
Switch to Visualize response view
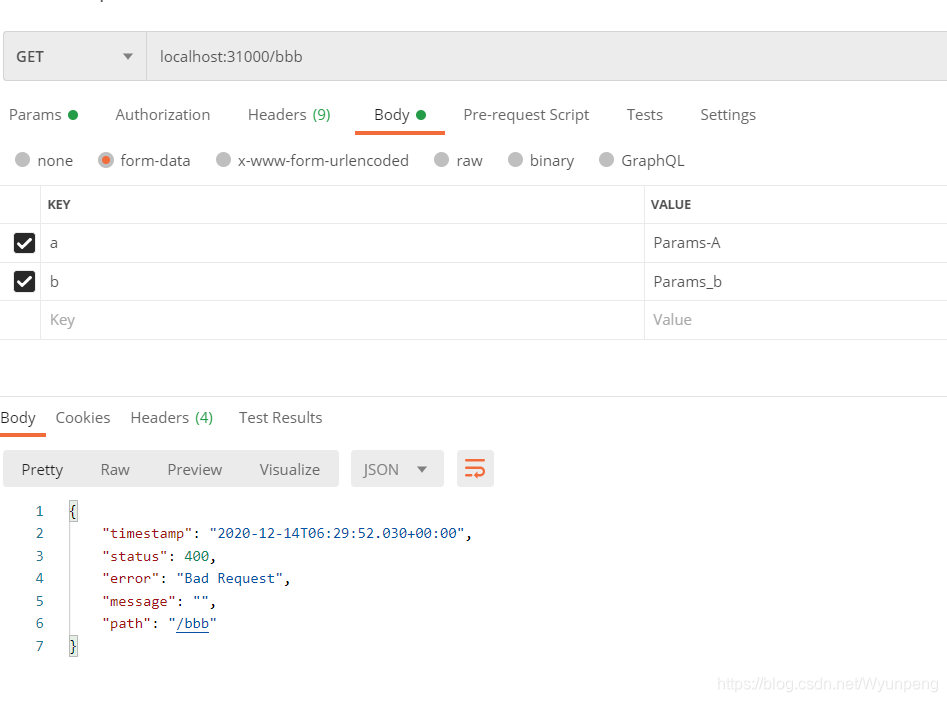coord(289,469)
